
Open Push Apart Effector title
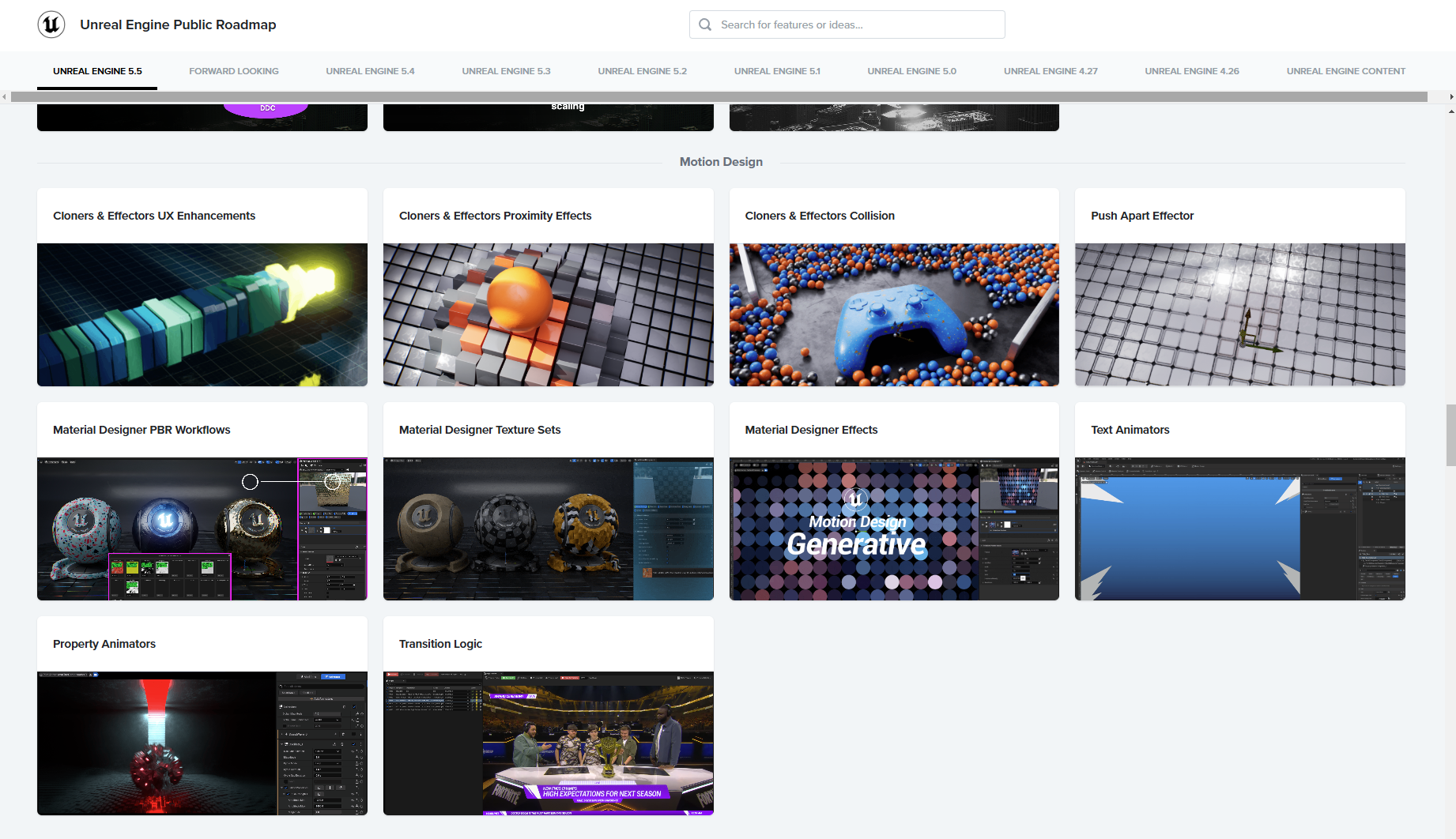[x=1142, y=216]
